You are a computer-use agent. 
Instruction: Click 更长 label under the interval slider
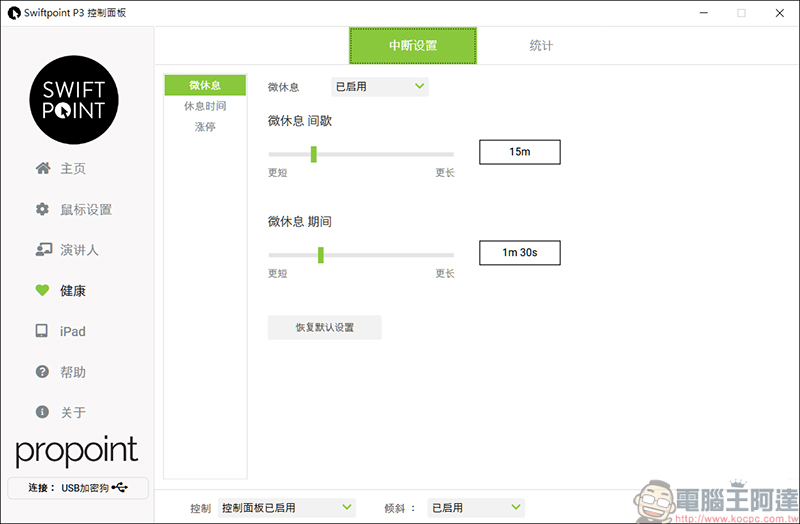coord(445,172)
